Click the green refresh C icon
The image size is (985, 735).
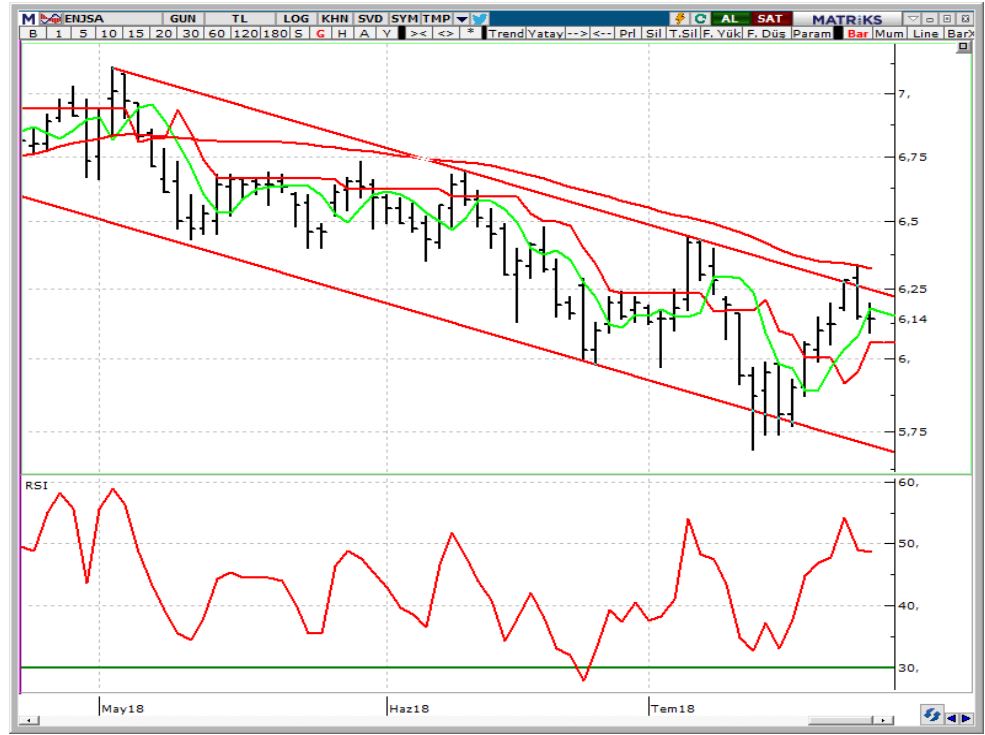pos(700,19)
